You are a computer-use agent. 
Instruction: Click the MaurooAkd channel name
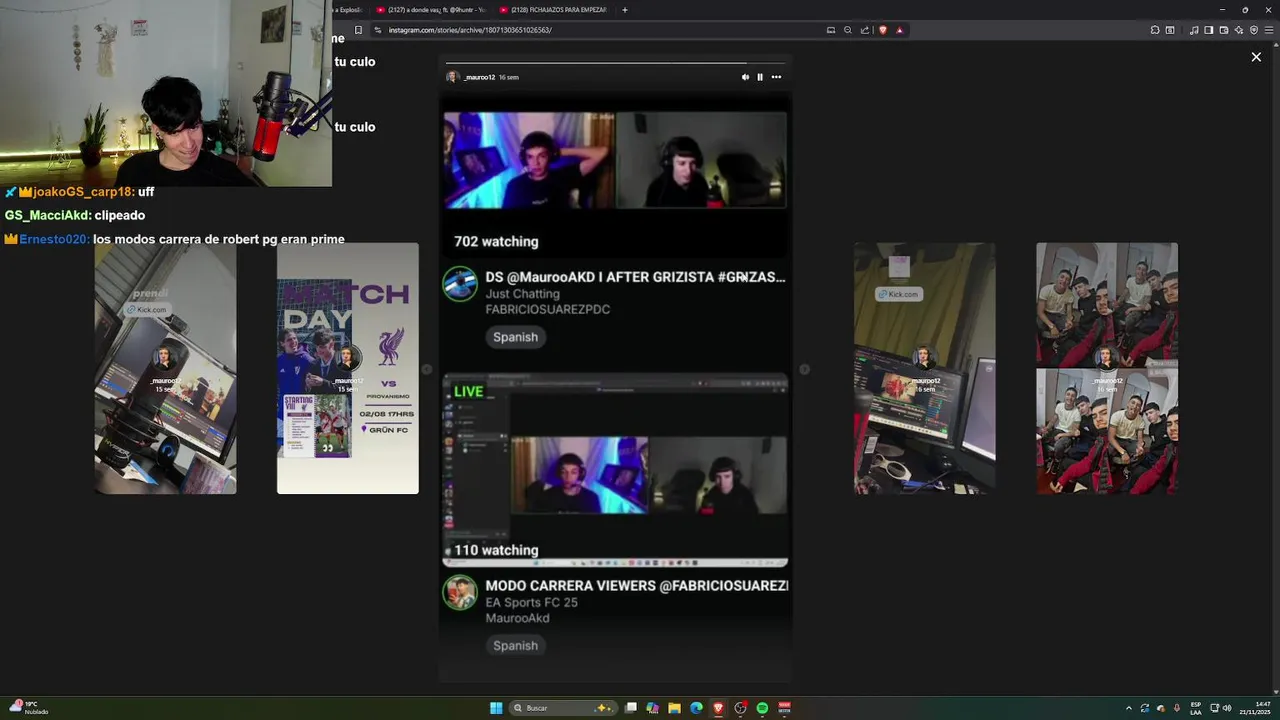click(x=517, y=618)
